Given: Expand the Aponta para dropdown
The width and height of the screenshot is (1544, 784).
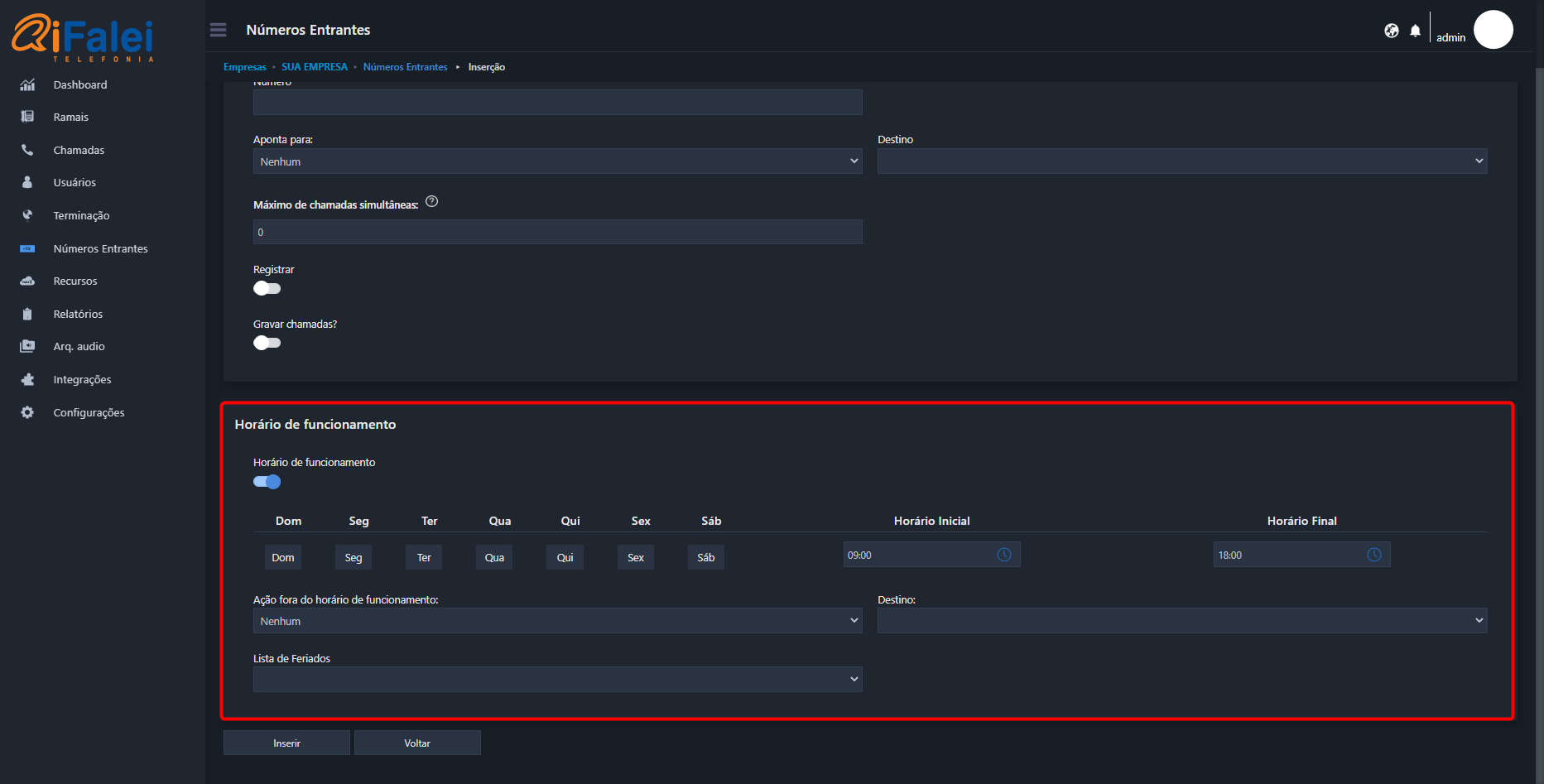Looking at the screenshot, I should tap(557, 161).
